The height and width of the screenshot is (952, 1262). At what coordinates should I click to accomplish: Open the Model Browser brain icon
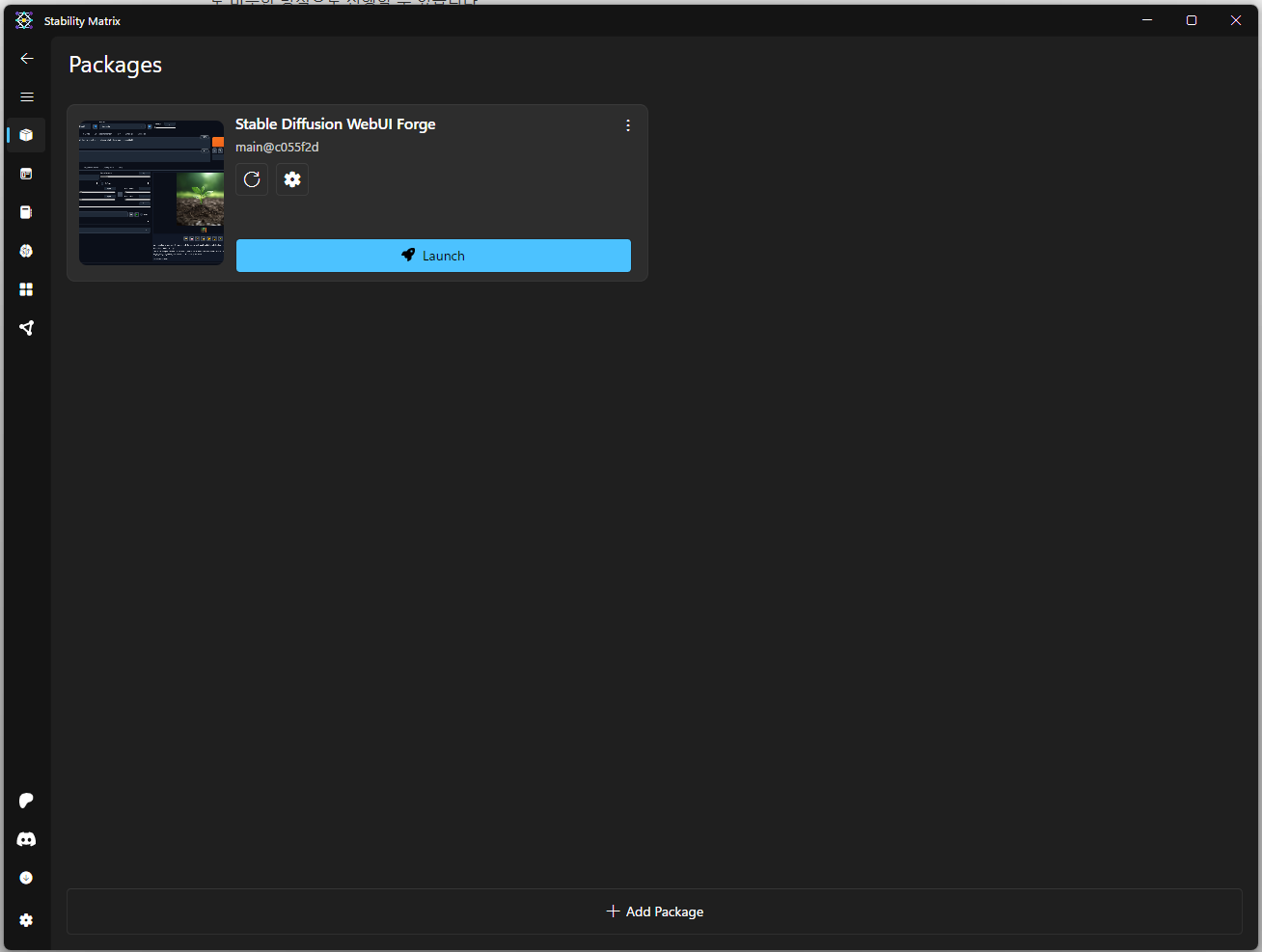pos(26,251)
